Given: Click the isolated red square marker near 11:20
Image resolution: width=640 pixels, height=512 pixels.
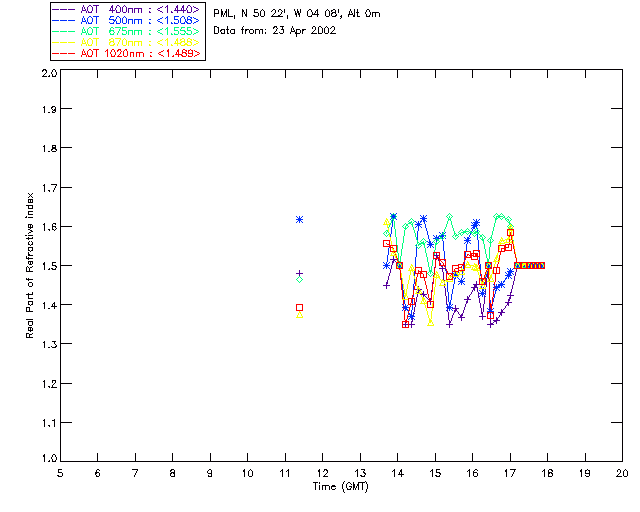Looking at the screenshot, I should click(300, 307).
